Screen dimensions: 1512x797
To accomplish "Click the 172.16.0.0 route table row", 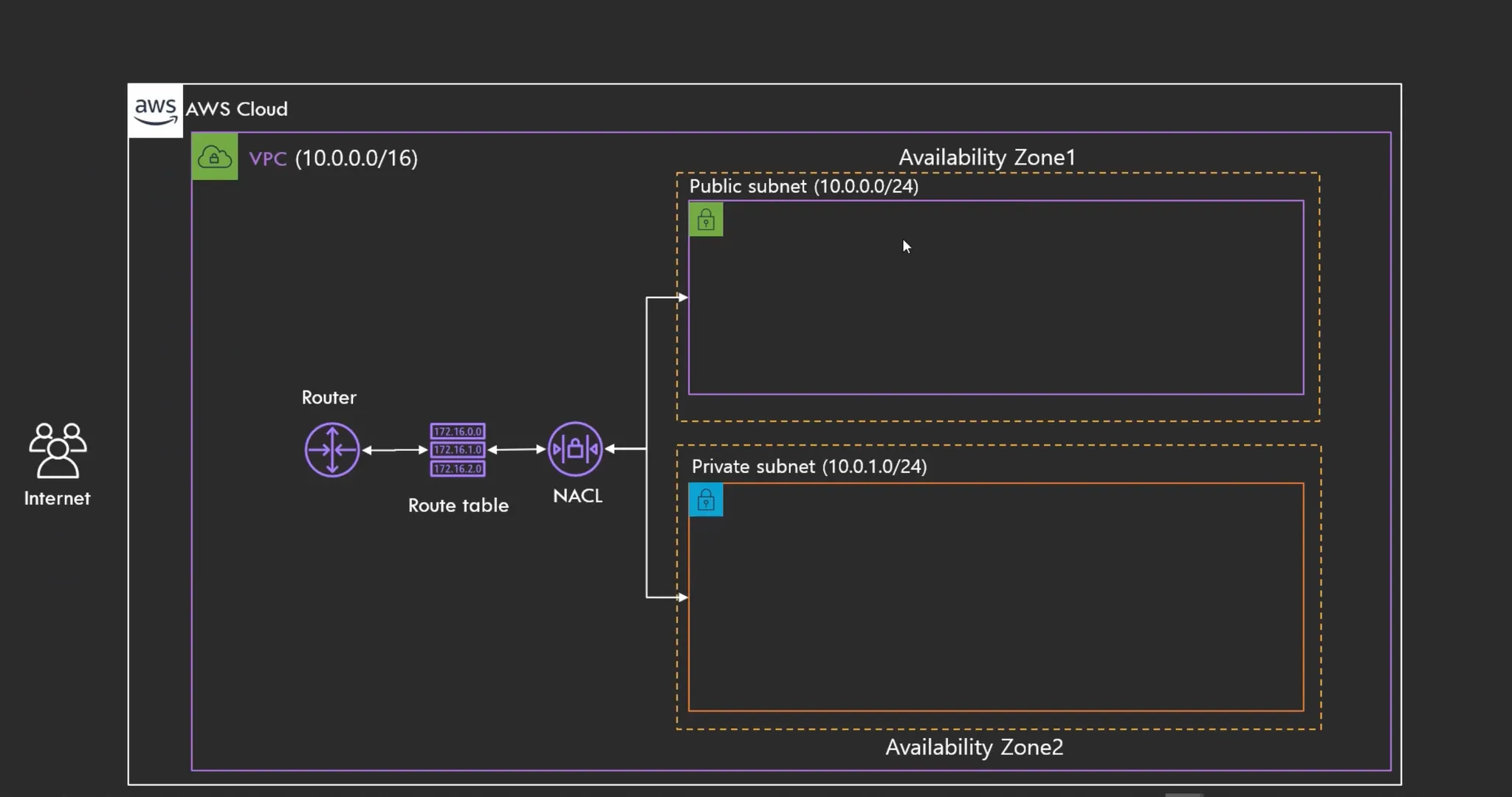I will (x=458, y=431).
